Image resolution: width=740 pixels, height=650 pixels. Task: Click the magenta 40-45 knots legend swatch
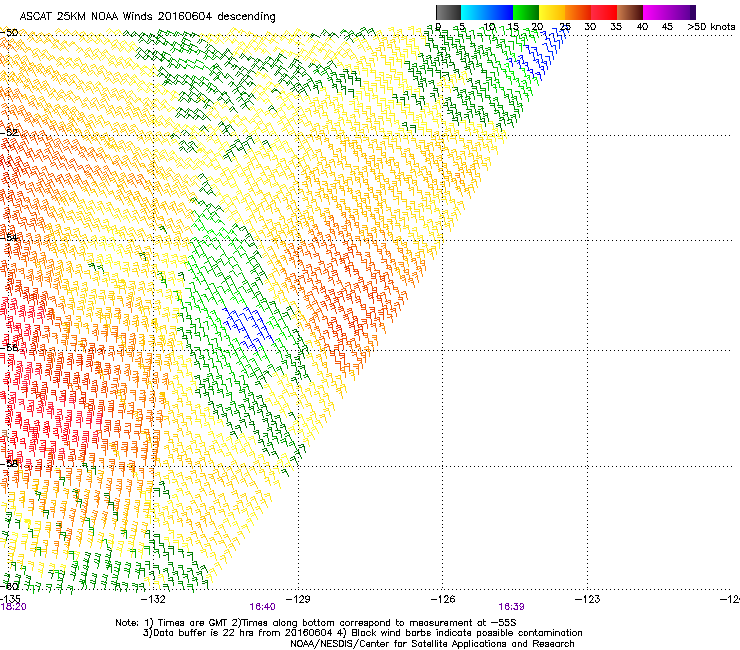656,12
